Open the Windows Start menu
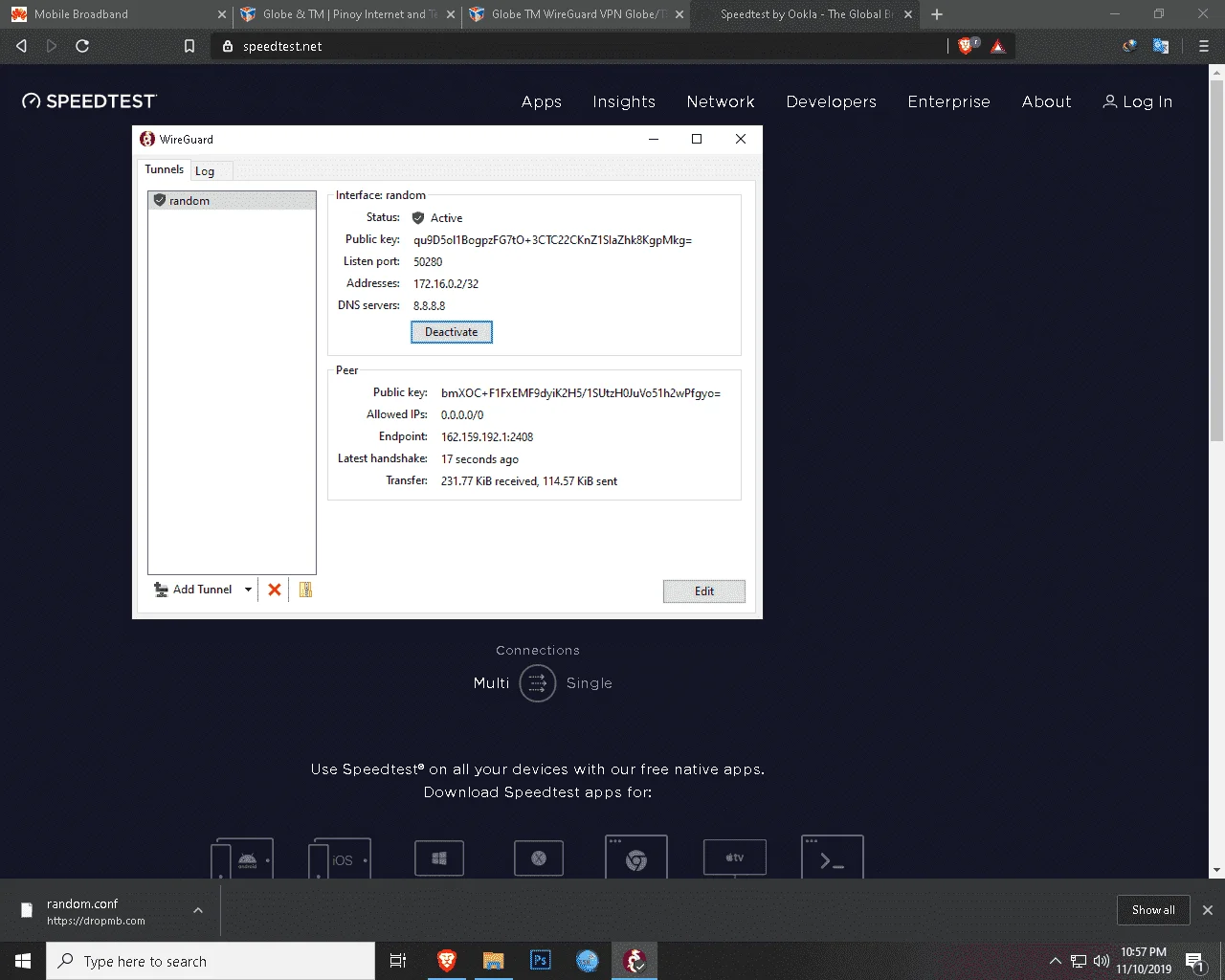This screenshot has height=980, width=1225. [x=23, y=961]
